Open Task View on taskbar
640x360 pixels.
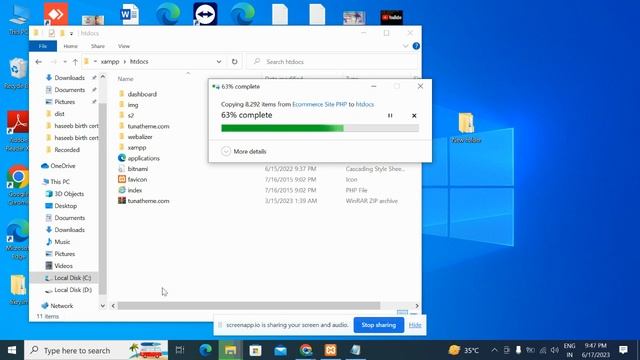(x=180, y=350)
